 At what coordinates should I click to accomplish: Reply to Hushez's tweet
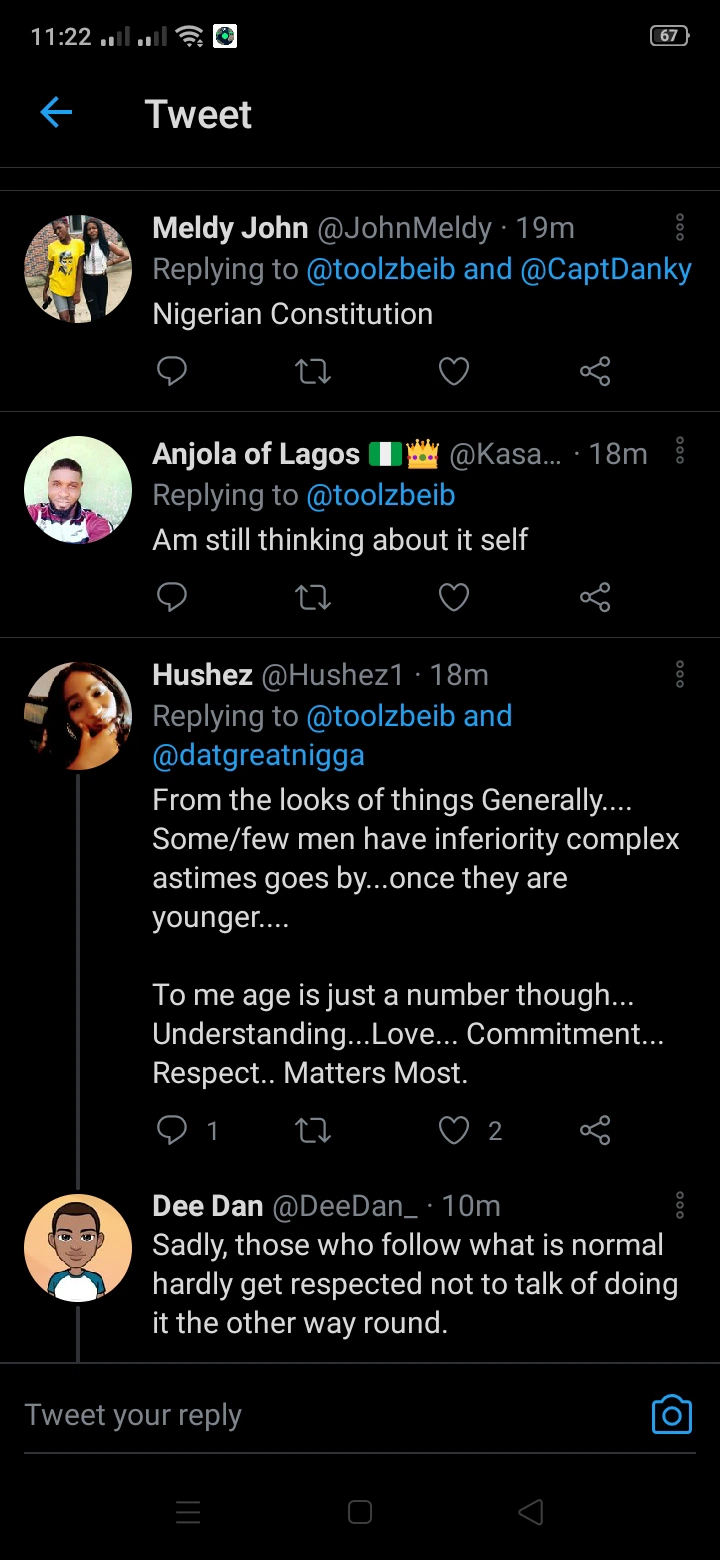pyautogui.click(x=172, y=1130)
